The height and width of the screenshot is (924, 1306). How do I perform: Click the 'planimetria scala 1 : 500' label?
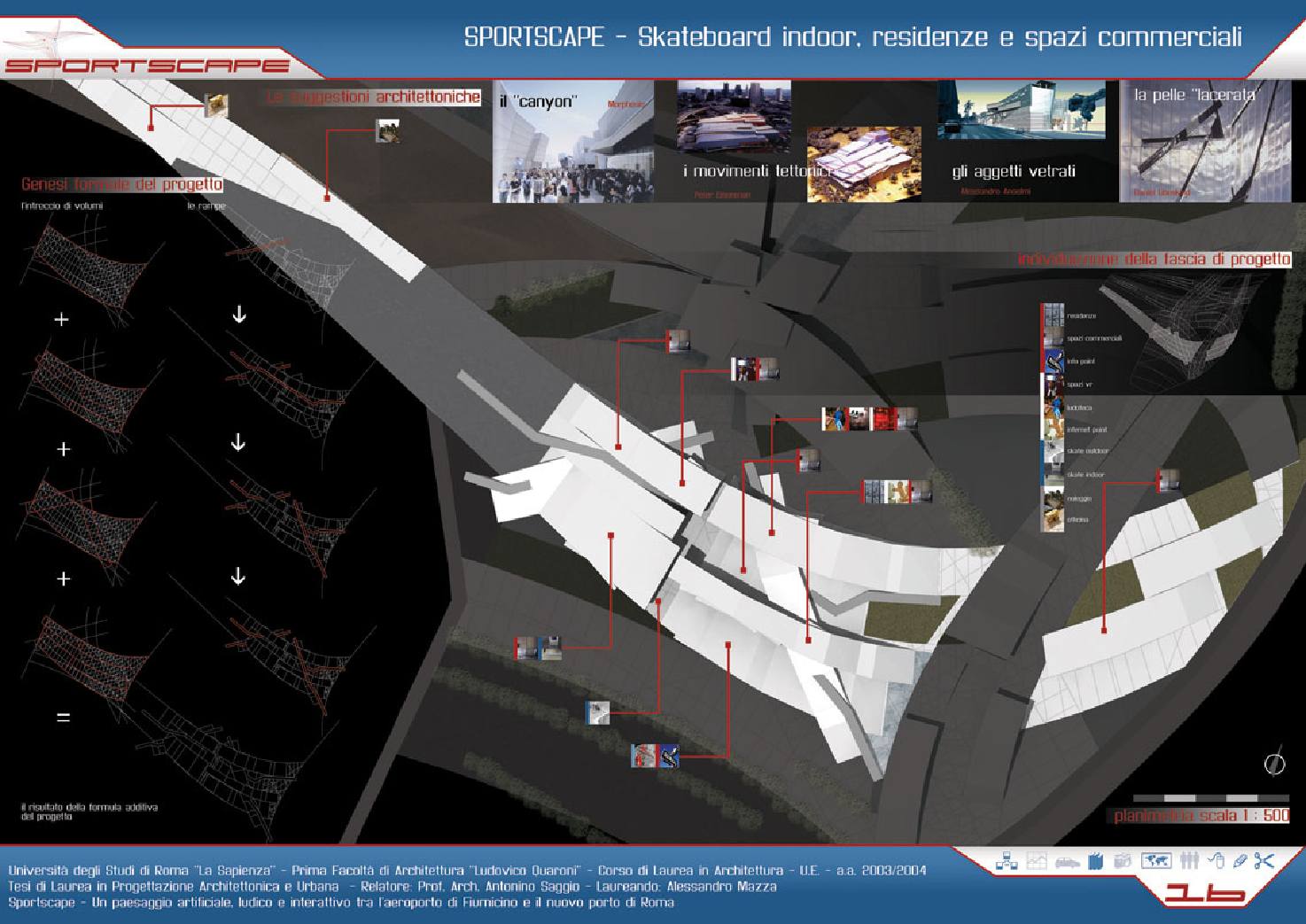click(x=1201, y=816)
